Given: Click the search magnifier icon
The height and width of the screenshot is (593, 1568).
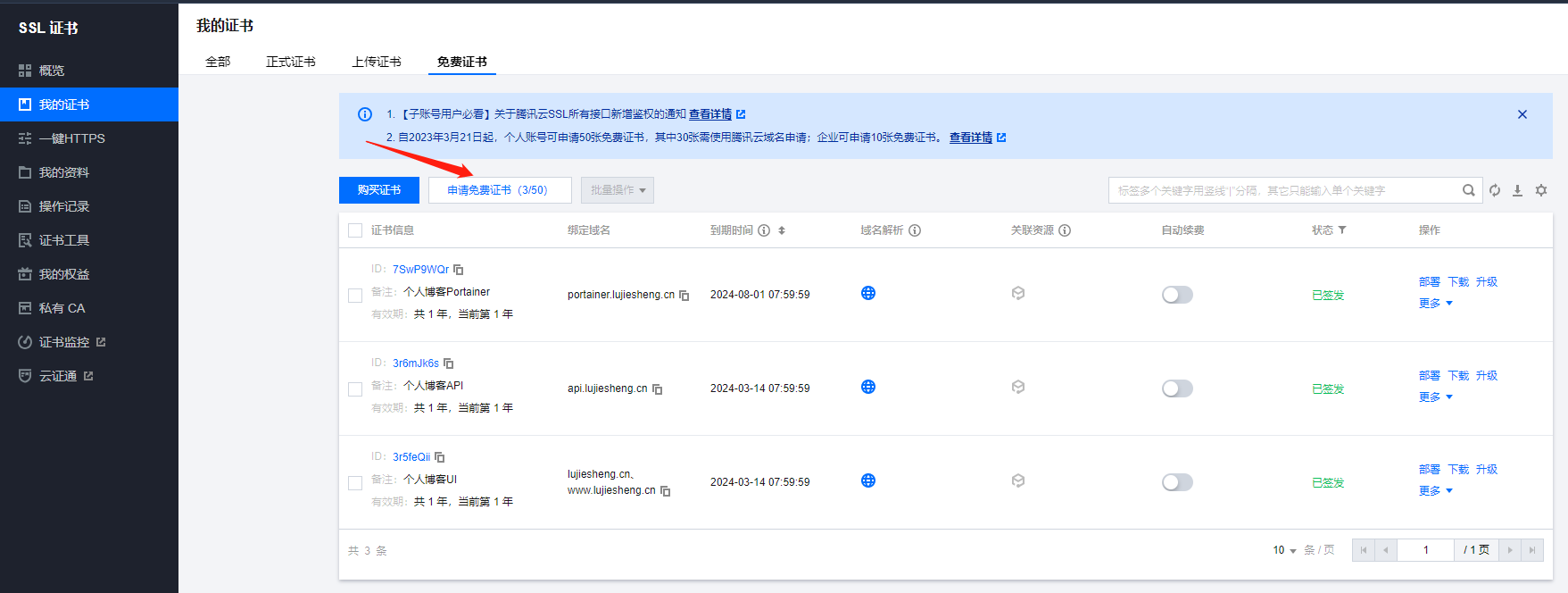Looking at the screenshot, I should (1468, 190).
